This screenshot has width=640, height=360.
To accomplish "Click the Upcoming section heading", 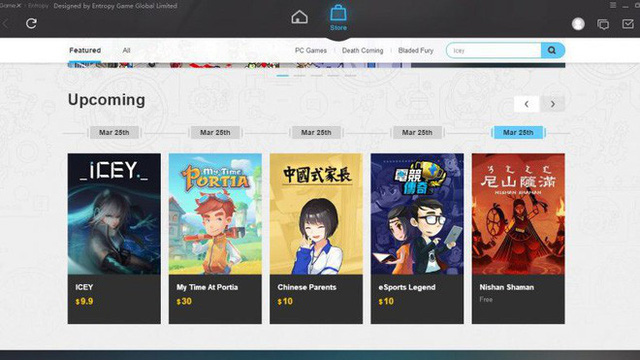I will point(107,100).
